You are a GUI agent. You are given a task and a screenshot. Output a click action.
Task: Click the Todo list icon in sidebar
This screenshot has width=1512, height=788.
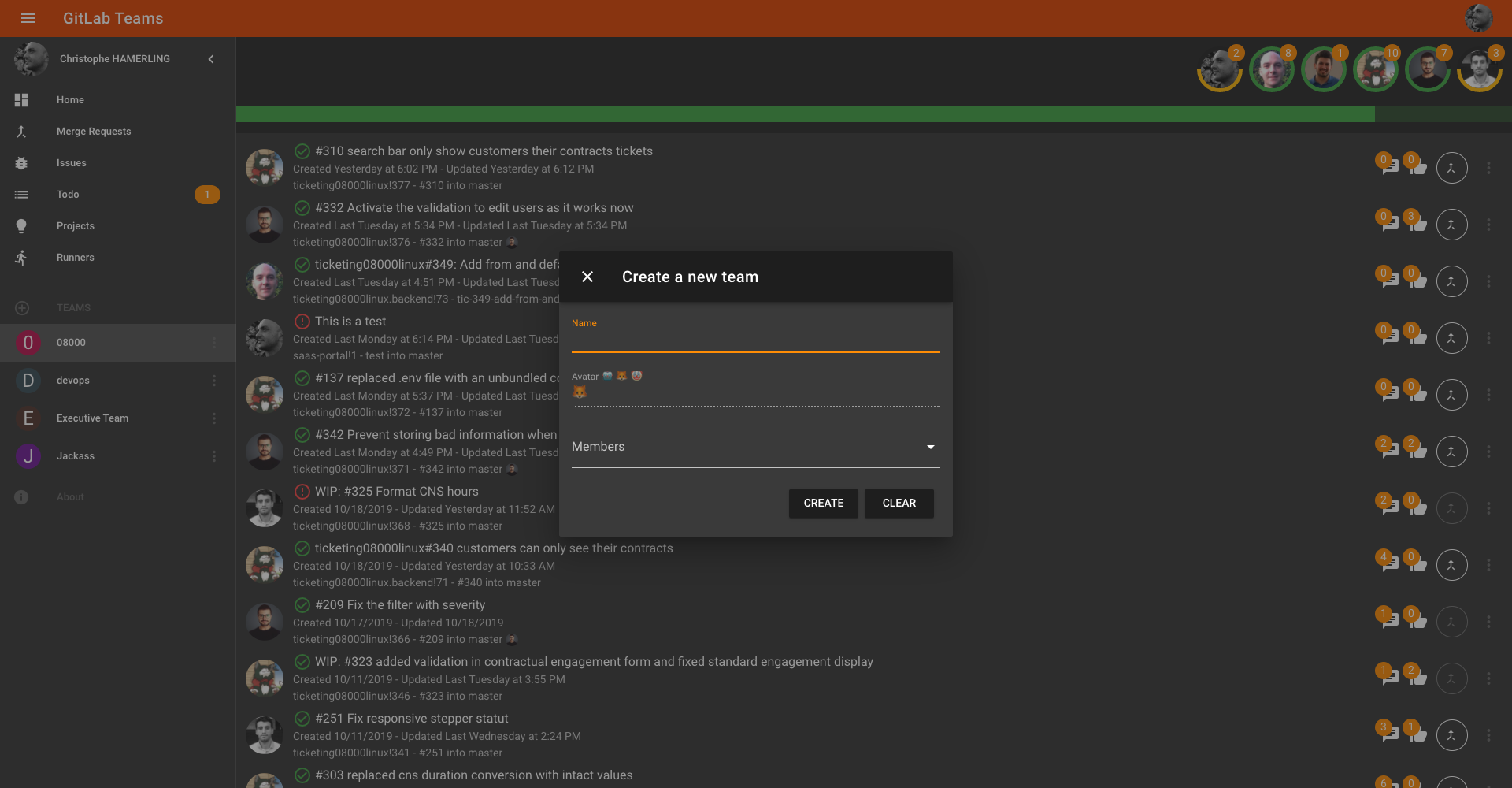coord(21,194)
